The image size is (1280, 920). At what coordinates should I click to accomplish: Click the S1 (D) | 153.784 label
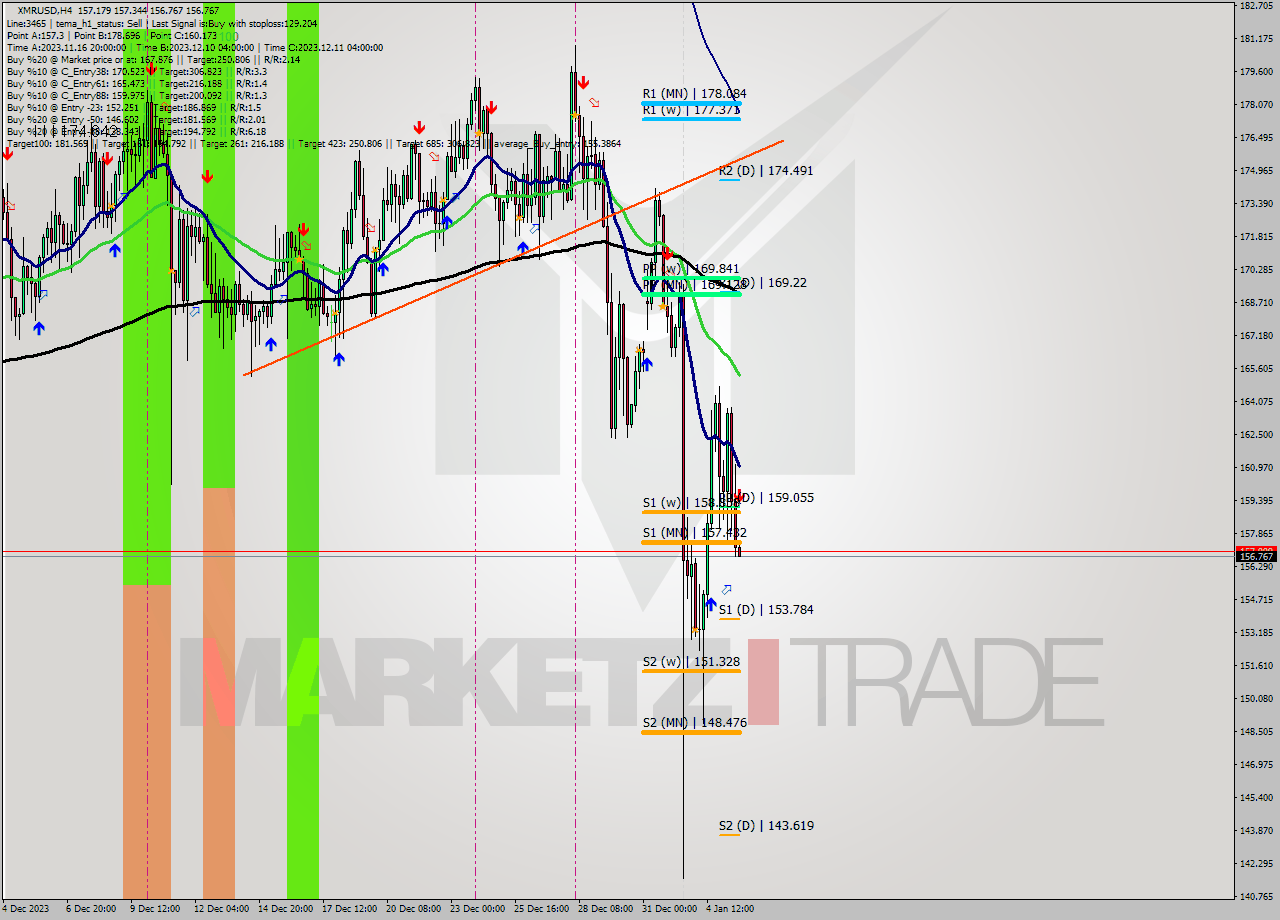(x=766, y=609)
